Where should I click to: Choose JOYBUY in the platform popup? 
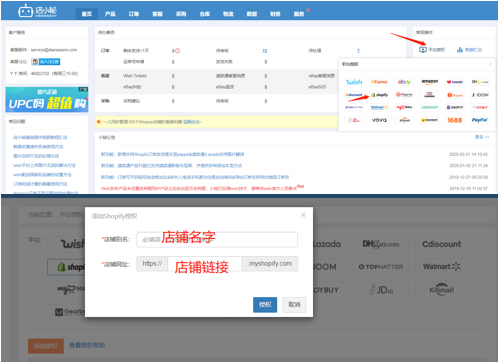480,107
